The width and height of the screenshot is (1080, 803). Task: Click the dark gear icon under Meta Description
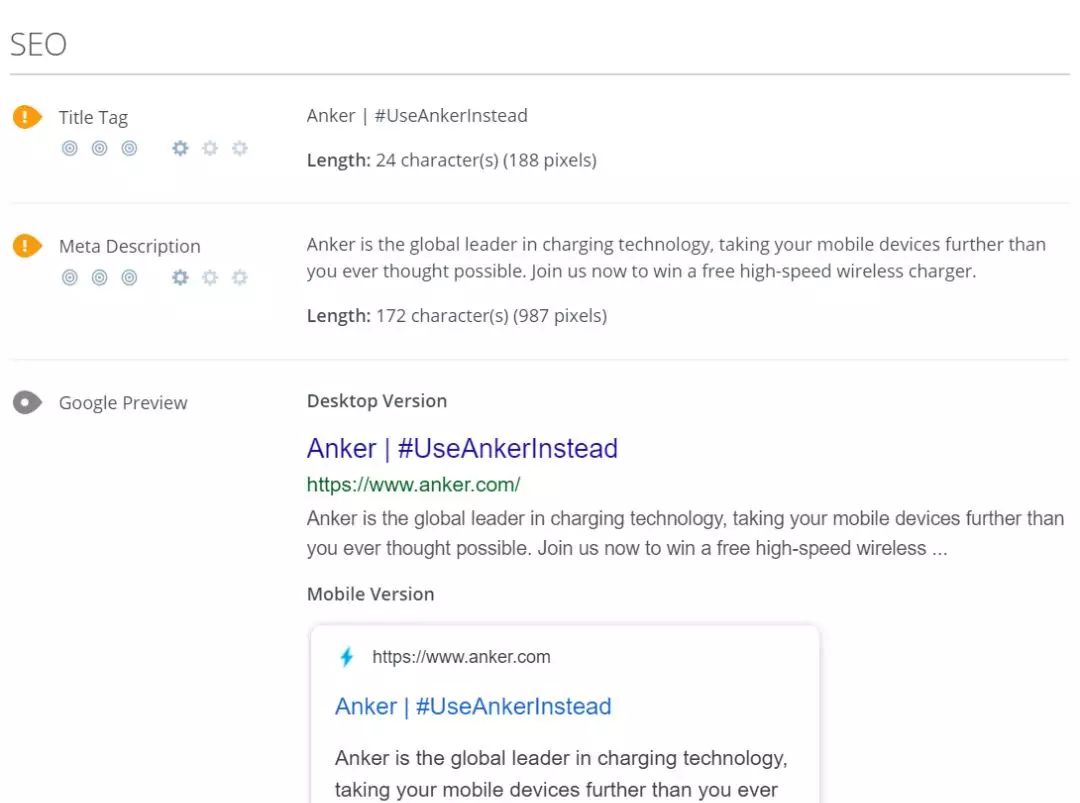180,277
